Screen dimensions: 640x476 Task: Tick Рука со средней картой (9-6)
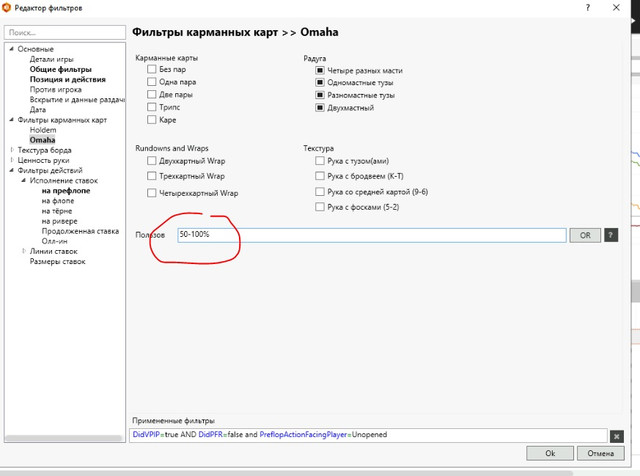(320, 191)
